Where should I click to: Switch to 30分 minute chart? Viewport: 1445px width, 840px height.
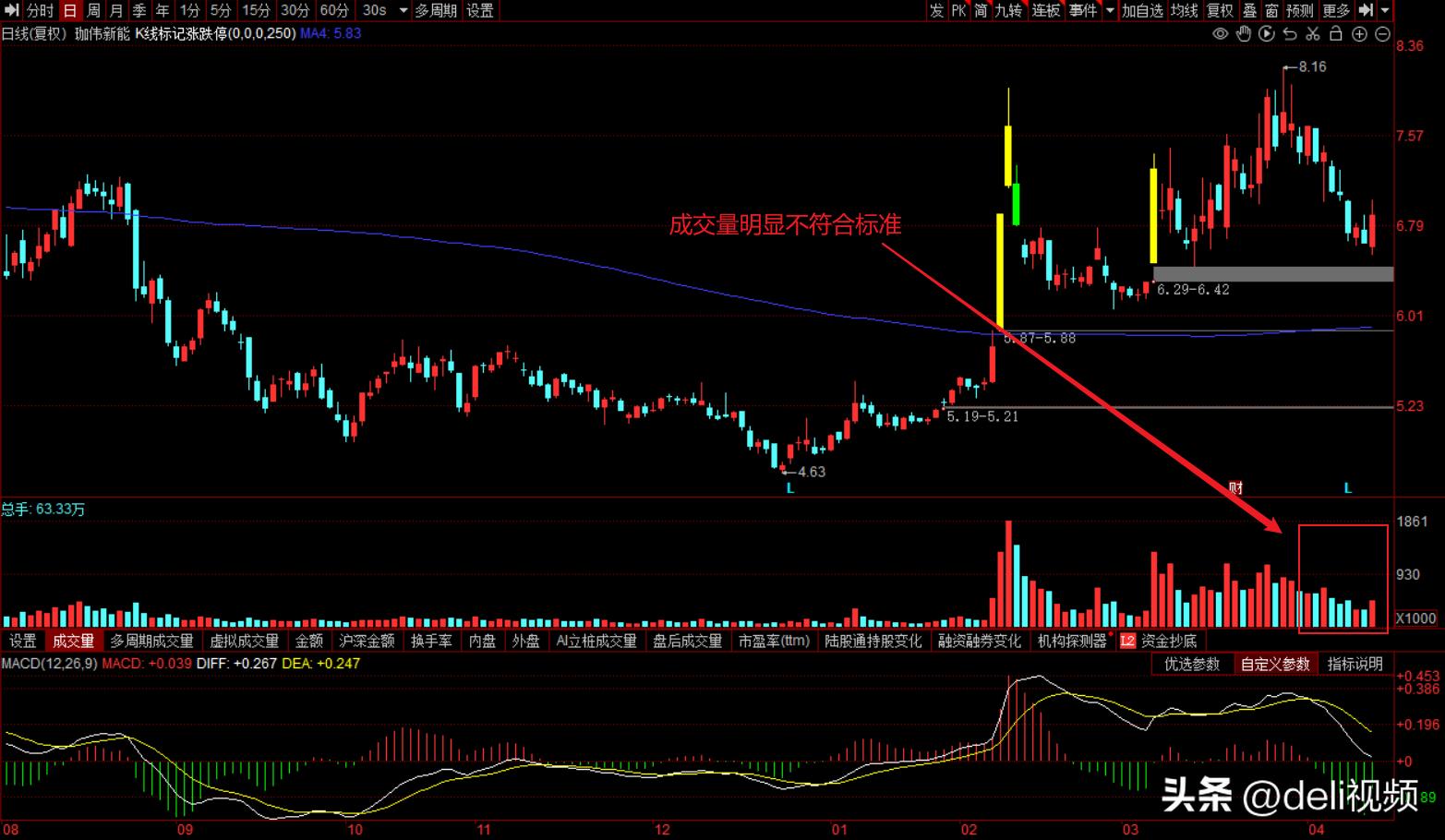click(295, 10)
